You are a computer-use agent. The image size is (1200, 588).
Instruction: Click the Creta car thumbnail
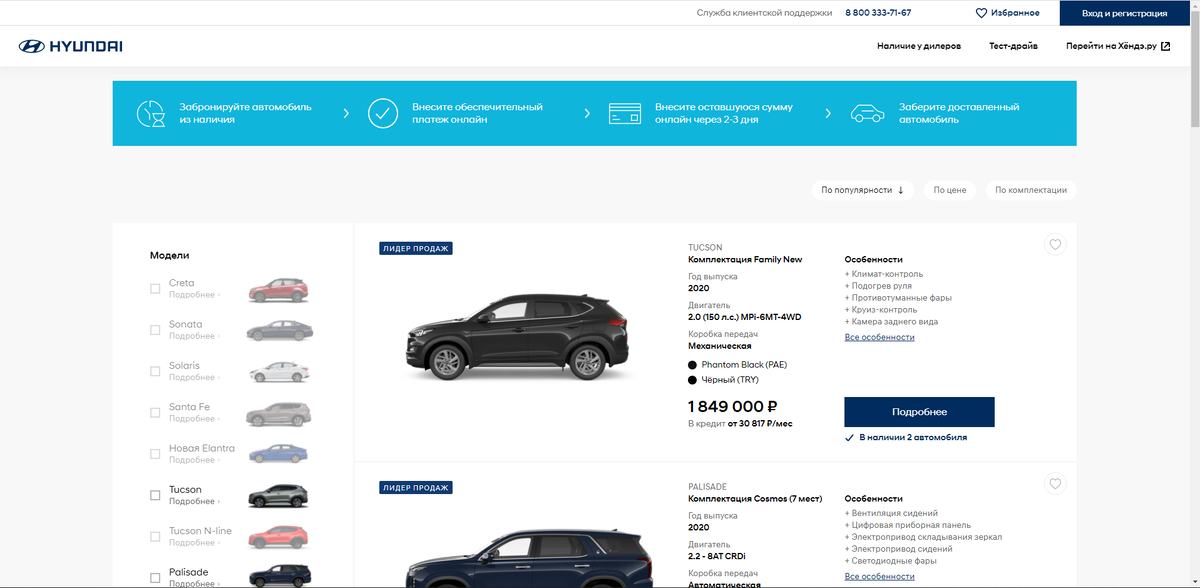(x=279, y=289)
